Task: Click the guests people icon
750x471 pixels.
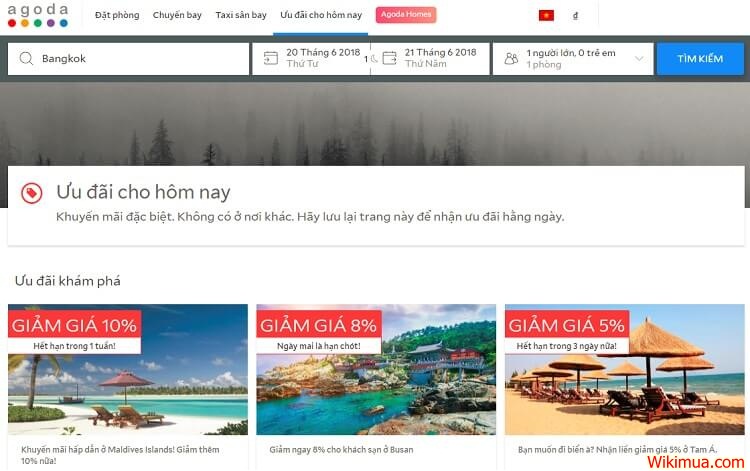Action: coord(511,58)
